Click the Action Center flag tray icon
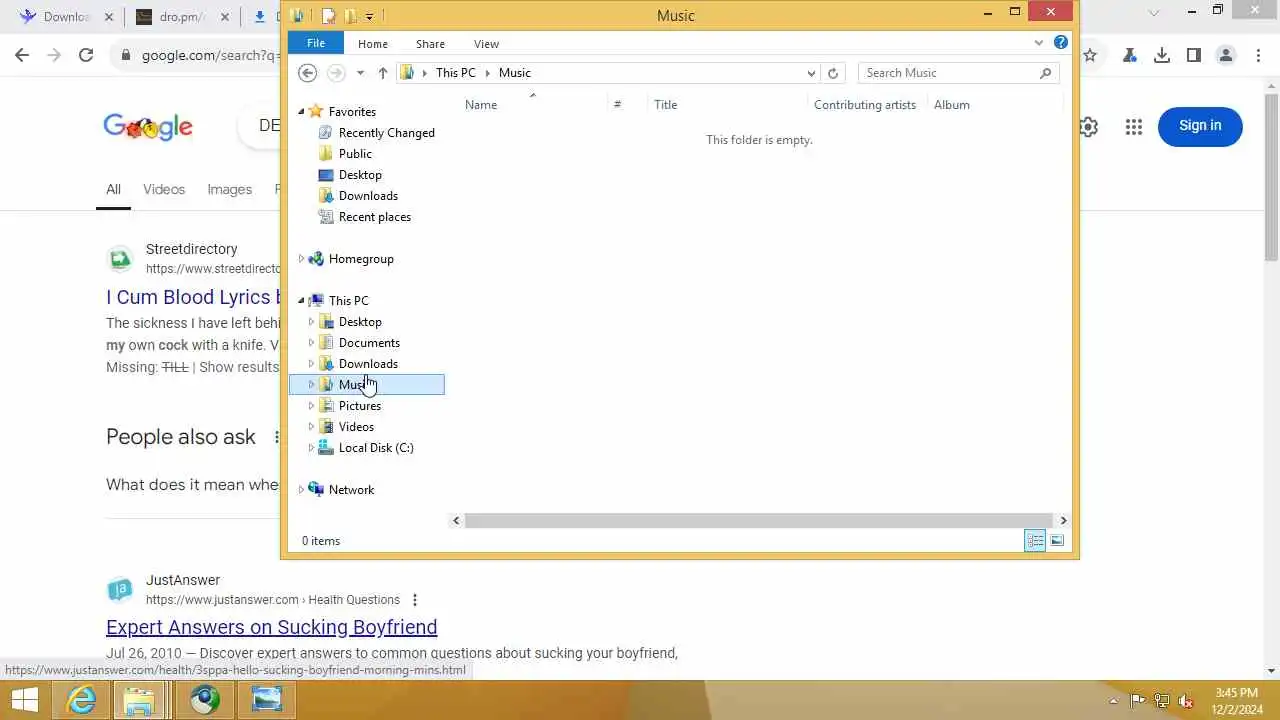The image size is (1280, 720). click(1138, 701)
